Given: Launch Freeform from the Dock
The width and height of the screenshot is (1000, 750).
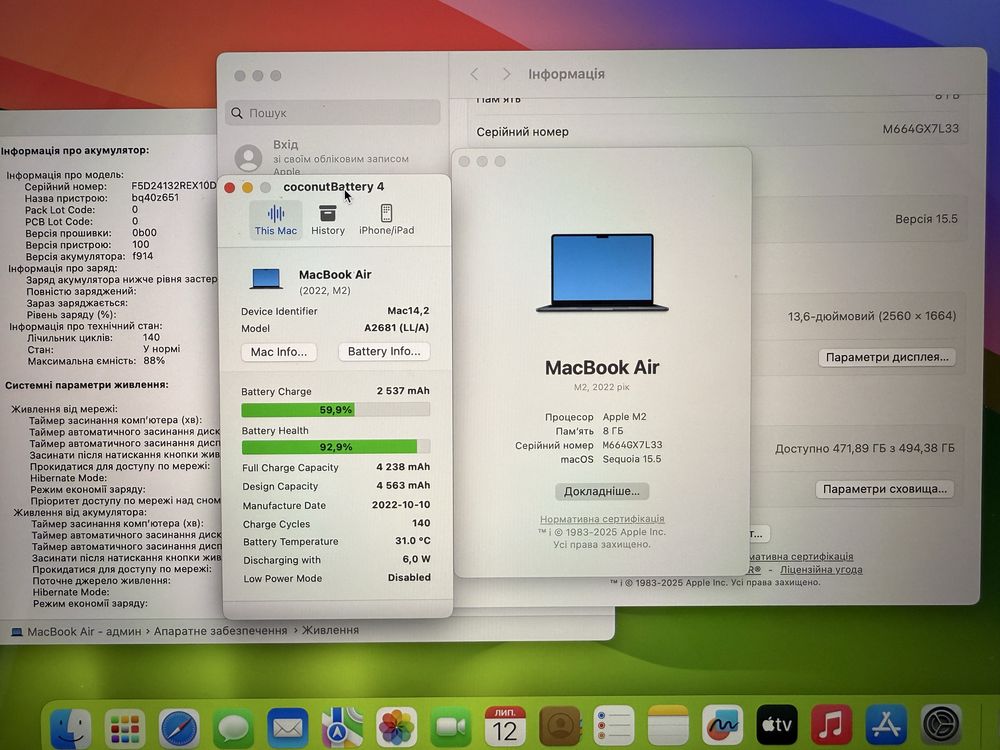Looking at the screenshot, I should point(723,725).
